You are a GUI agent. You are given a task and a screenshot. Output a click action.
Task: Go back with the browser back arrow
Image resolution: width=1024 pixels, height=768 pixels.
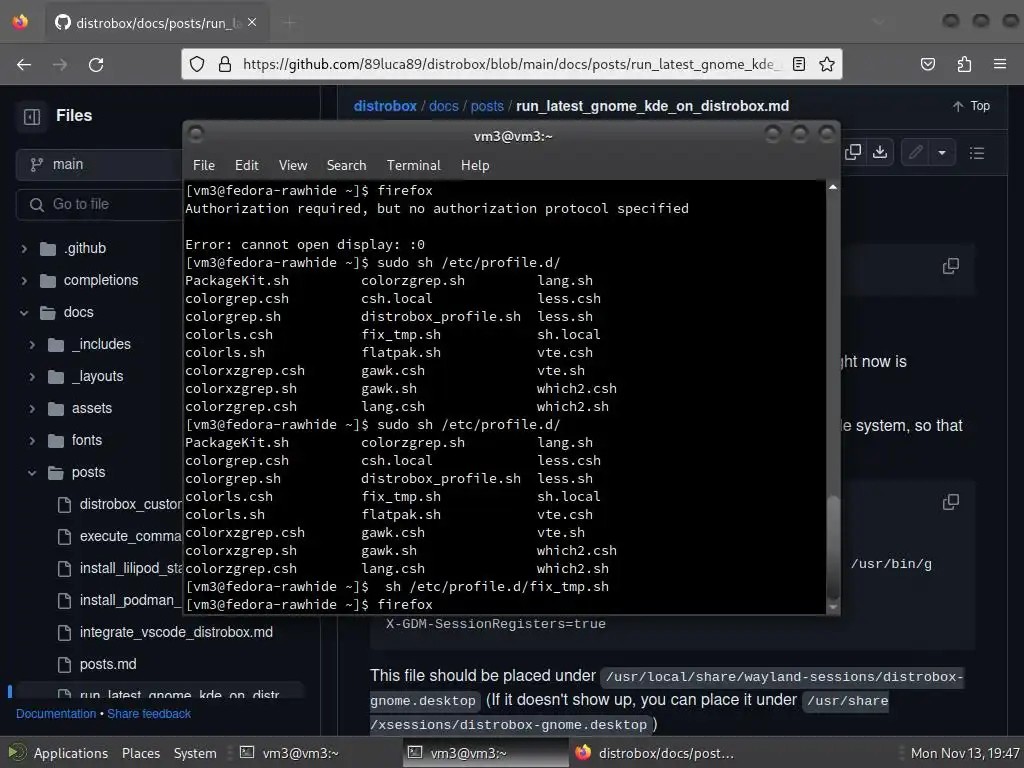coord(24,65)
